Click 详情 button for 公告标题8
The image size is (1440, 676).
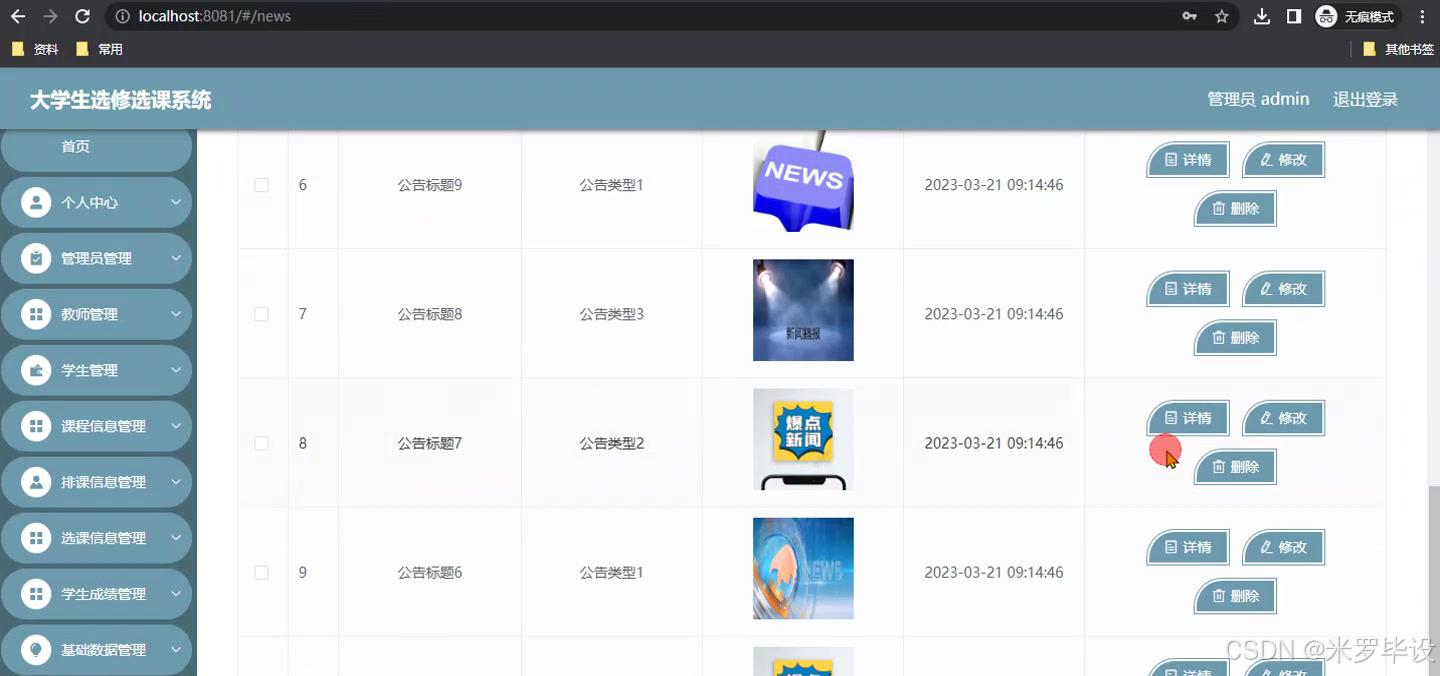(1188, 289)
